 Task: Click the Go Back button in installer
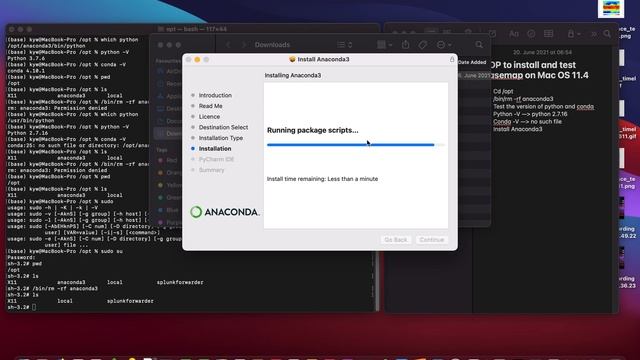click(x=396, y=240)
